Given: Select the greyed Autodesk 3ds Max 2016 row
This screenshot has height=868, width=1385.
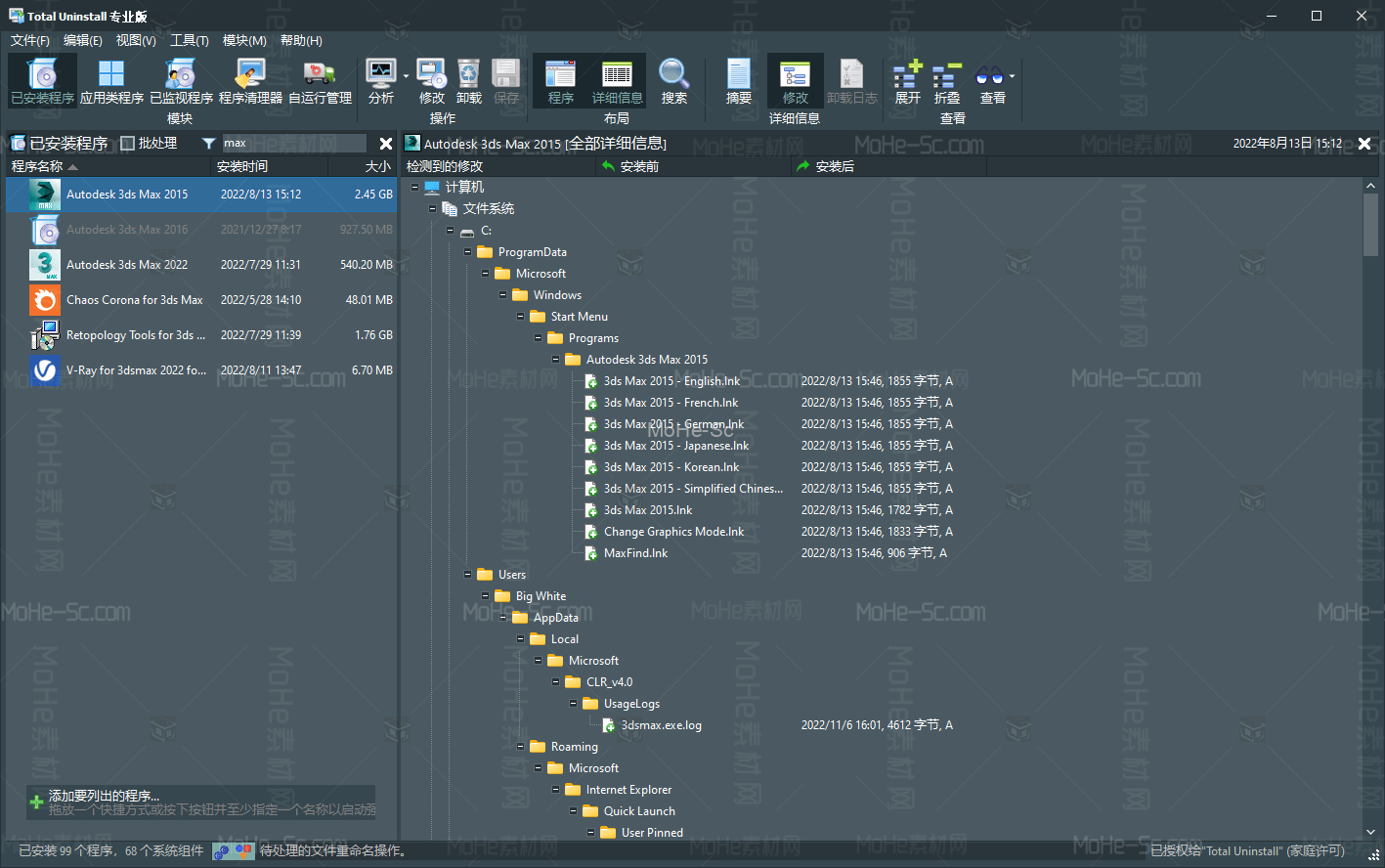Looking at the screenshot, I should [x=201, y=230].
